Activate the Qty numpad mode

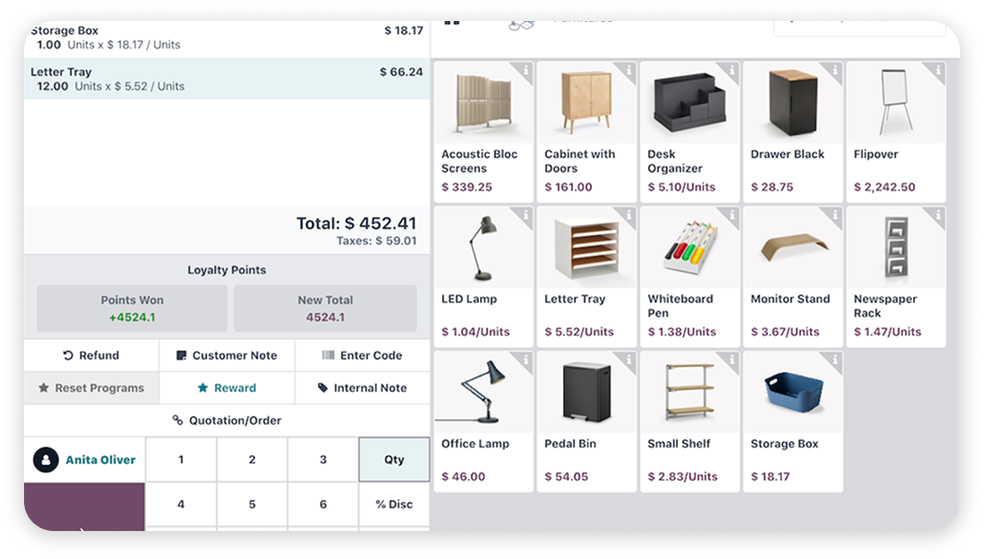(394, 460)
